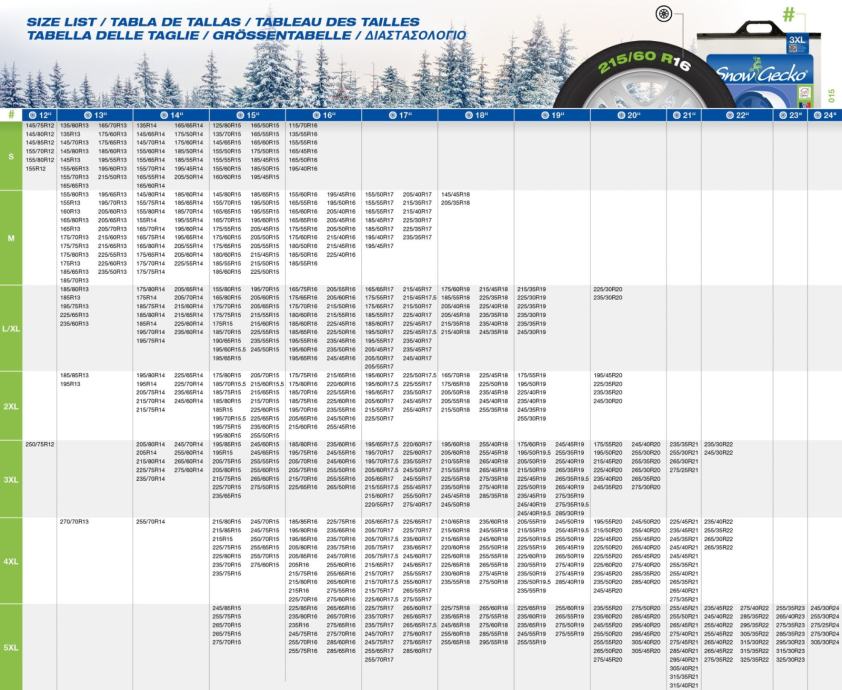Screen dimensions: 842x690
Task: Click the 18" wheel diameter column header
Action: point(476,115)
